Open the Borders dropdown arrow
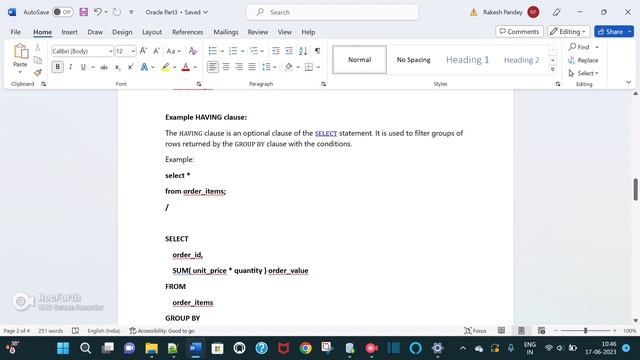This screenshot has height=360, width=640. pyautogui.click(x=318, y=67)
